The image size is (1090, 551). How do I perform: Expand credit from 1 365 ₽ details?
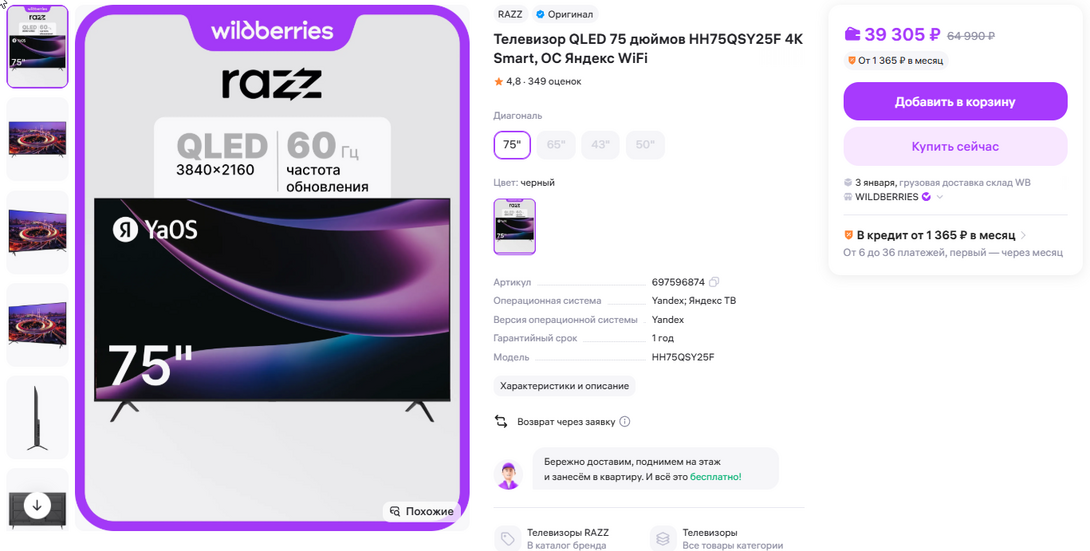click(935, 236)
